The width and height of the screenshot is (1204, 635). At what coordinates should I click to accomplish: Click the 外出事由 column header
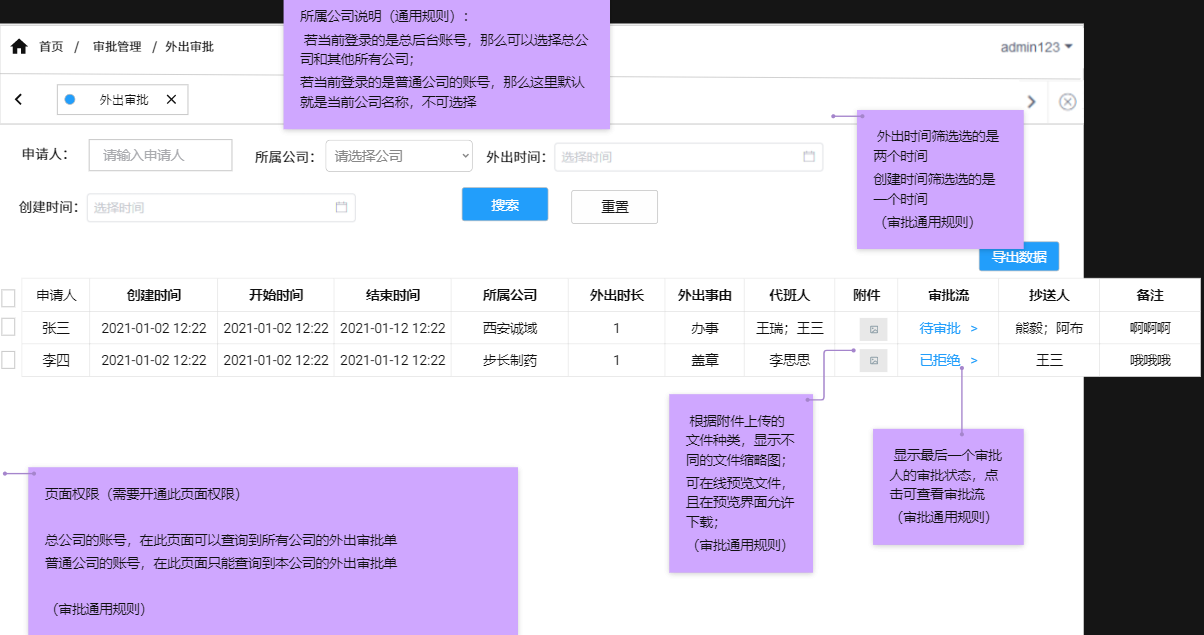tap(705, 295)
